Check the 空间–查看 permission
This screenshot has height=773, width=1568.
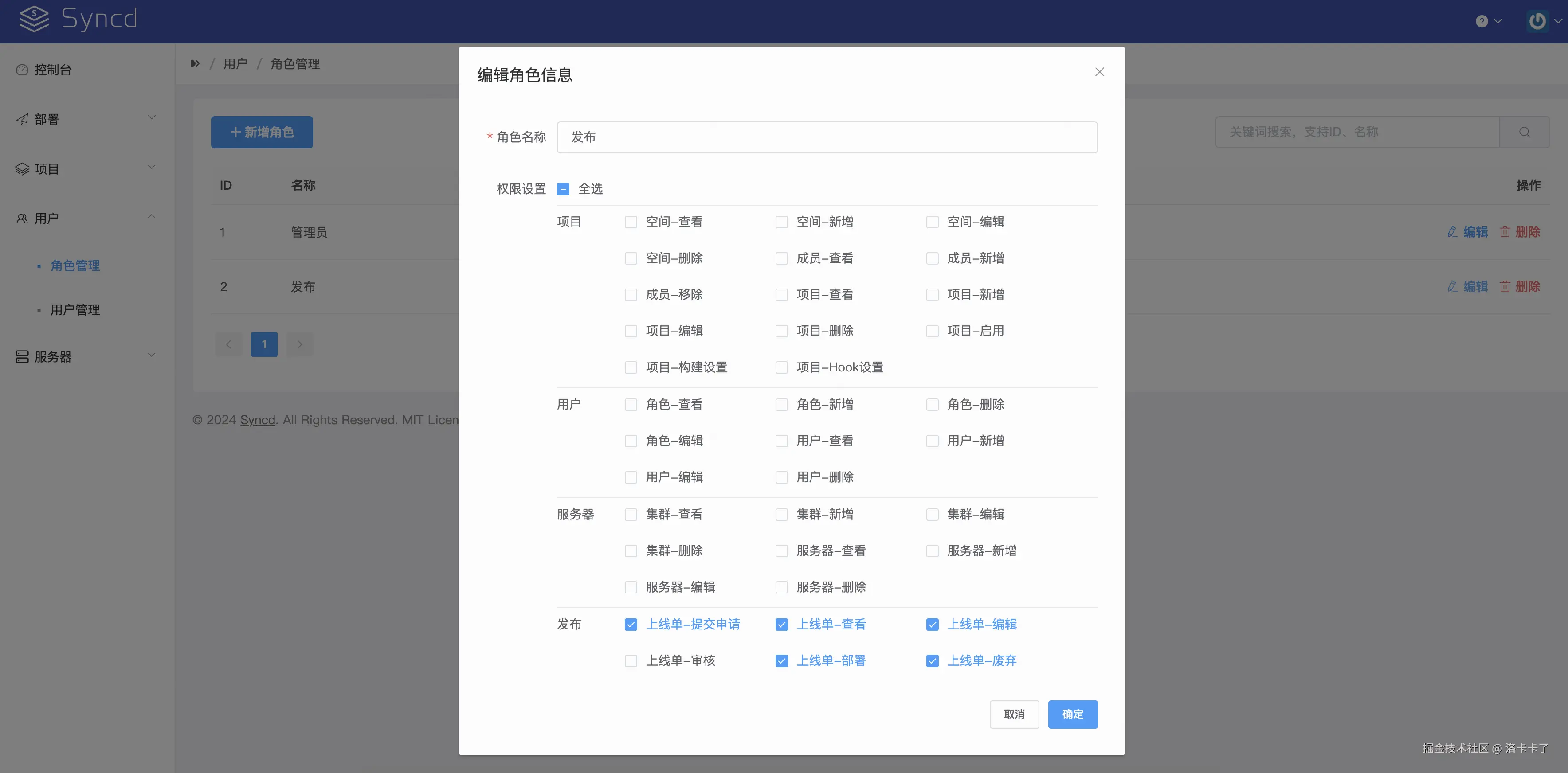pyautogui.click(x=631, y=222)
